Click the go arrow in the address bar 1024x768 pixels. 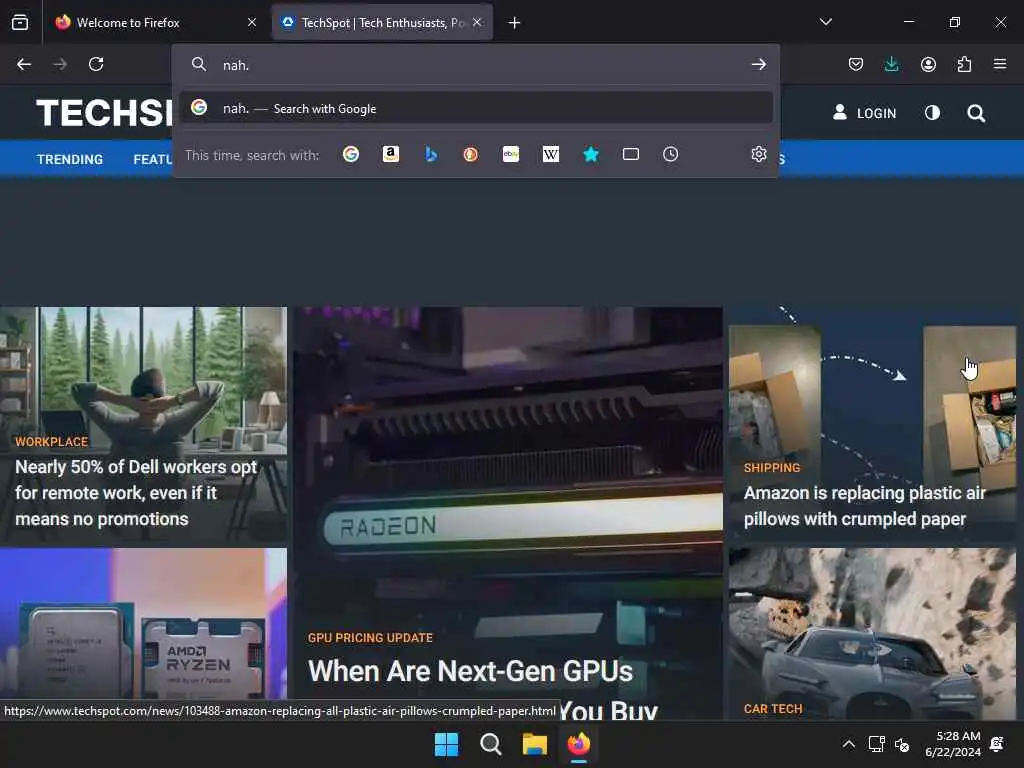click(758, 64)
